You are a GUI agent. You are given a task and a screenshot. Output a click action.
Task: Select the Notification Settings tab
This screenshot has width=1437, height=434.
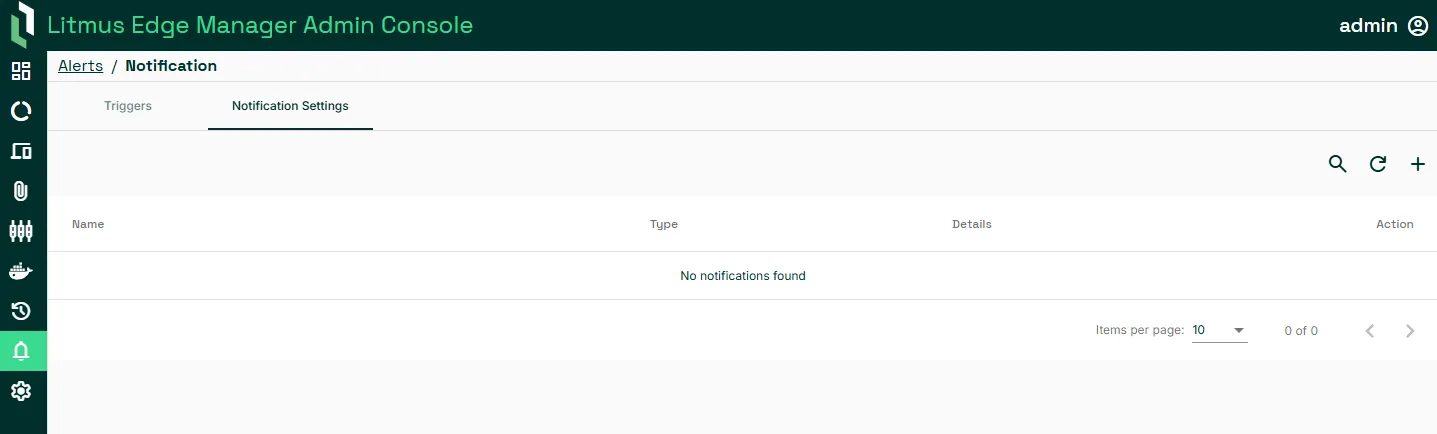290,106
